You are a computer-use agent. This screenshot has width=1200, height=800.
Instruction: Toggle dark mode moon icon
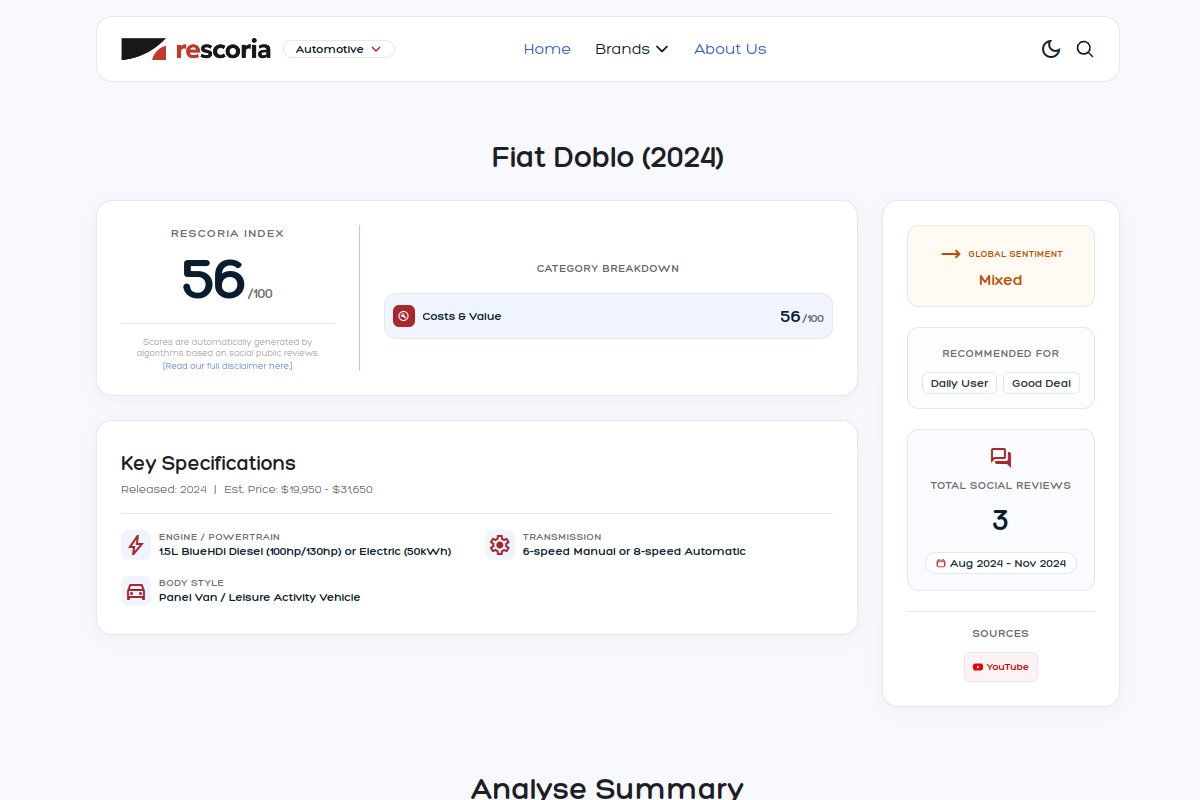coord(1051,49)
